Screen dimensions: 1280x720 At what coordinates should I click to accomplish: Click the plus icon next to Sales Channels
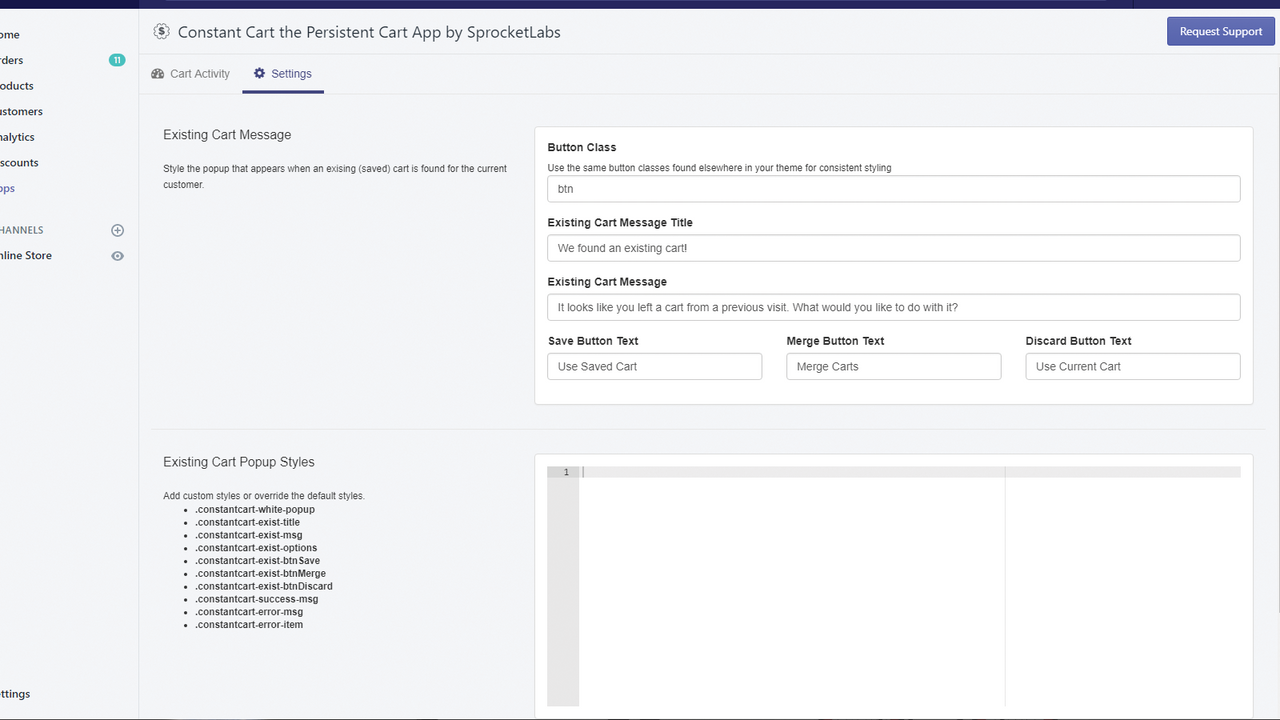[x=117, y=229]
